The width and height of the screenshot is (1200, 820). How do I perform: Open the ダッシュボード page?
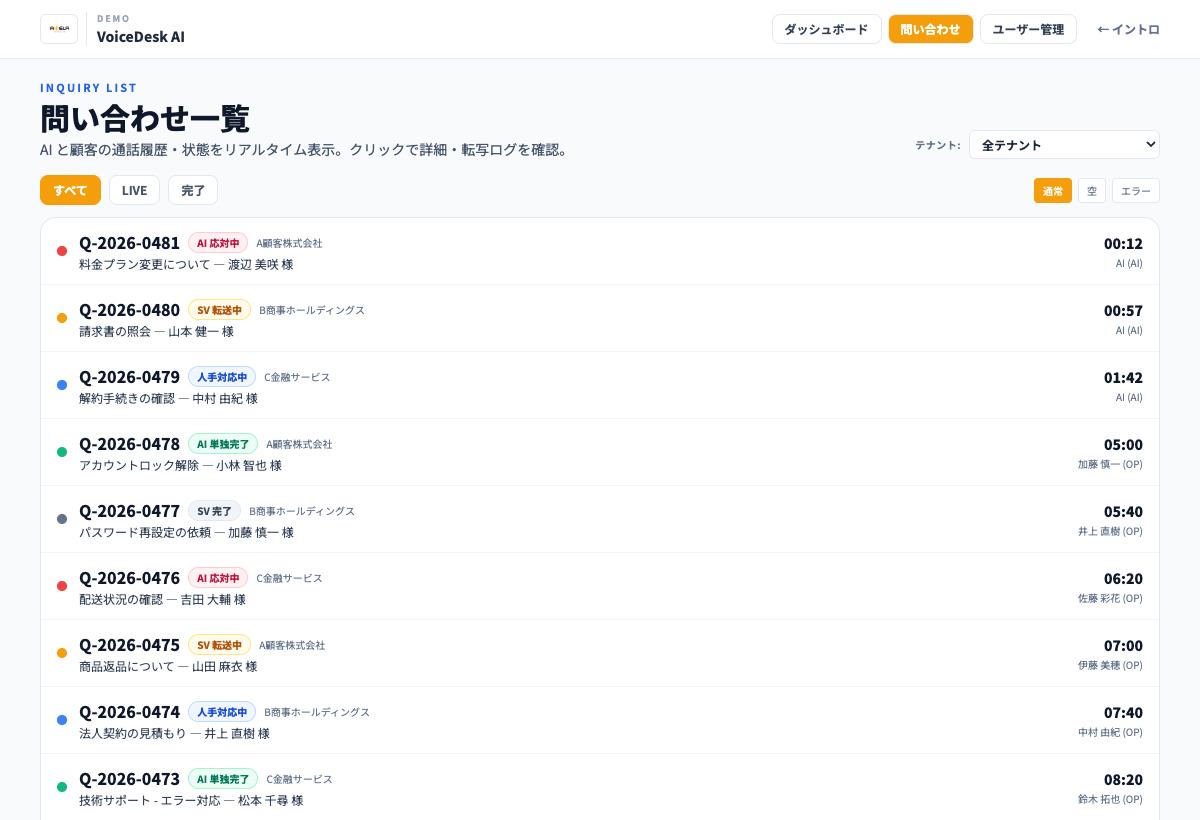point(826,29)
